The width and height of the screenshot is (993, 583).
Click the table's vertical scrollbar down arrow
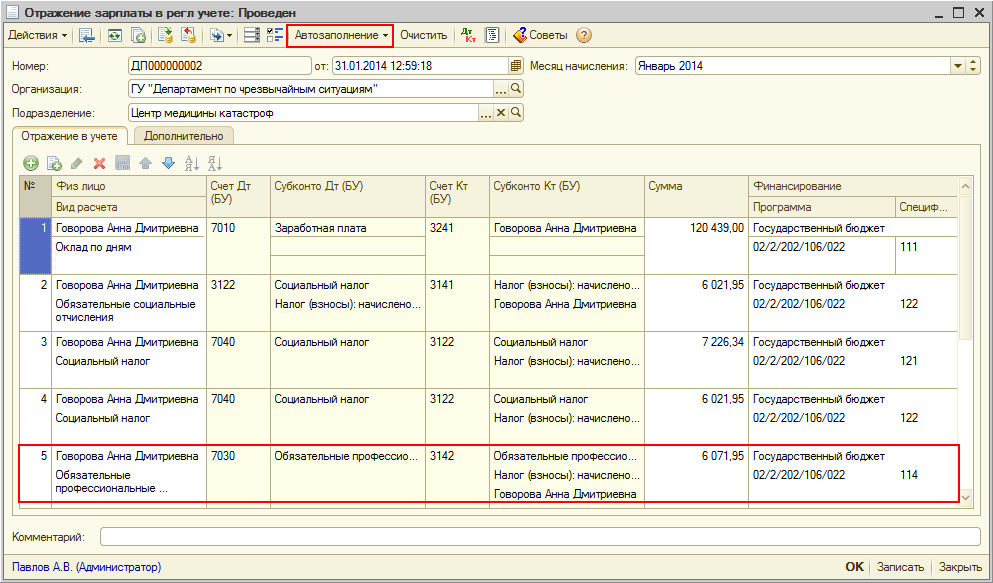(x=965, y=497)
